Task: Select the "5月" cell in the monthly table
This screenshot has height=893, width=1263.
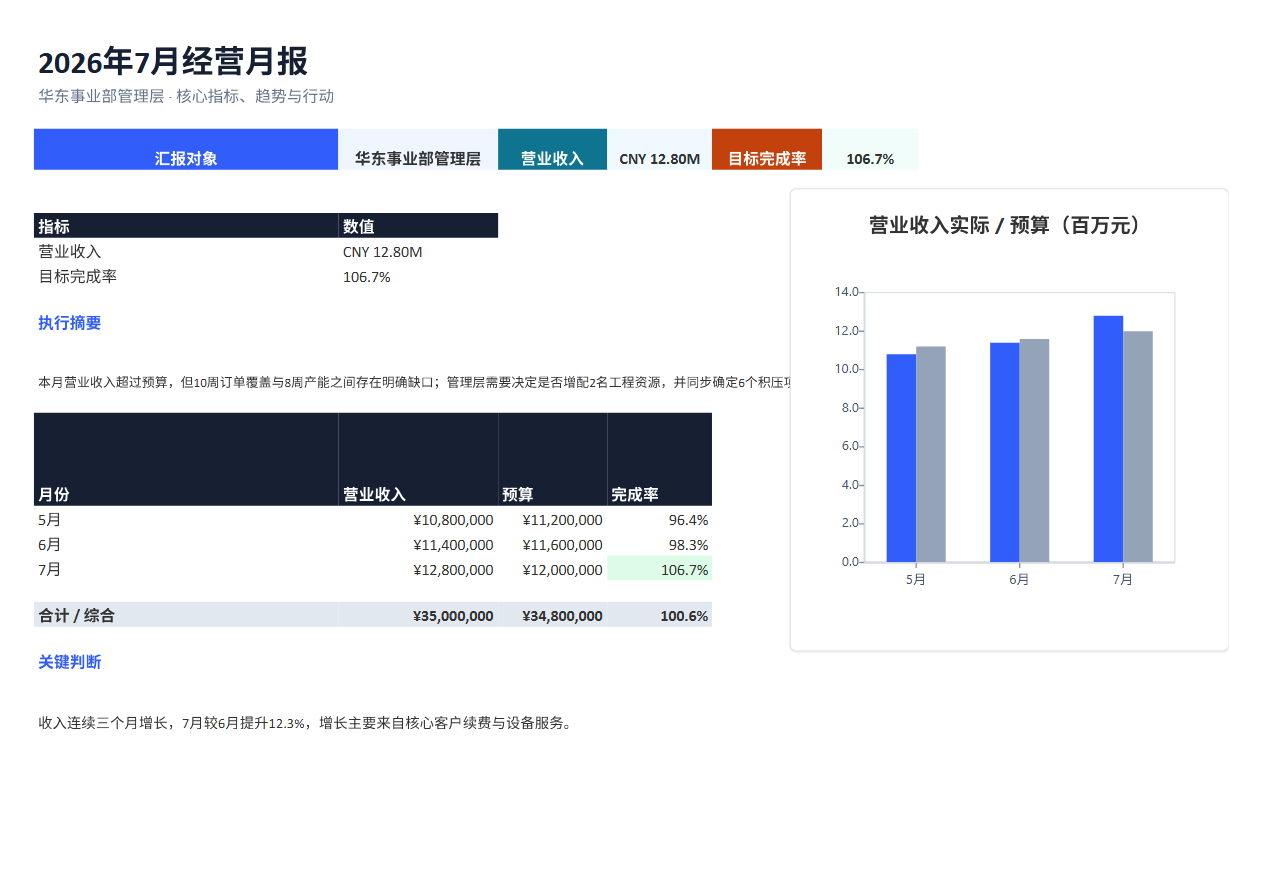Action: pos(186,520)
